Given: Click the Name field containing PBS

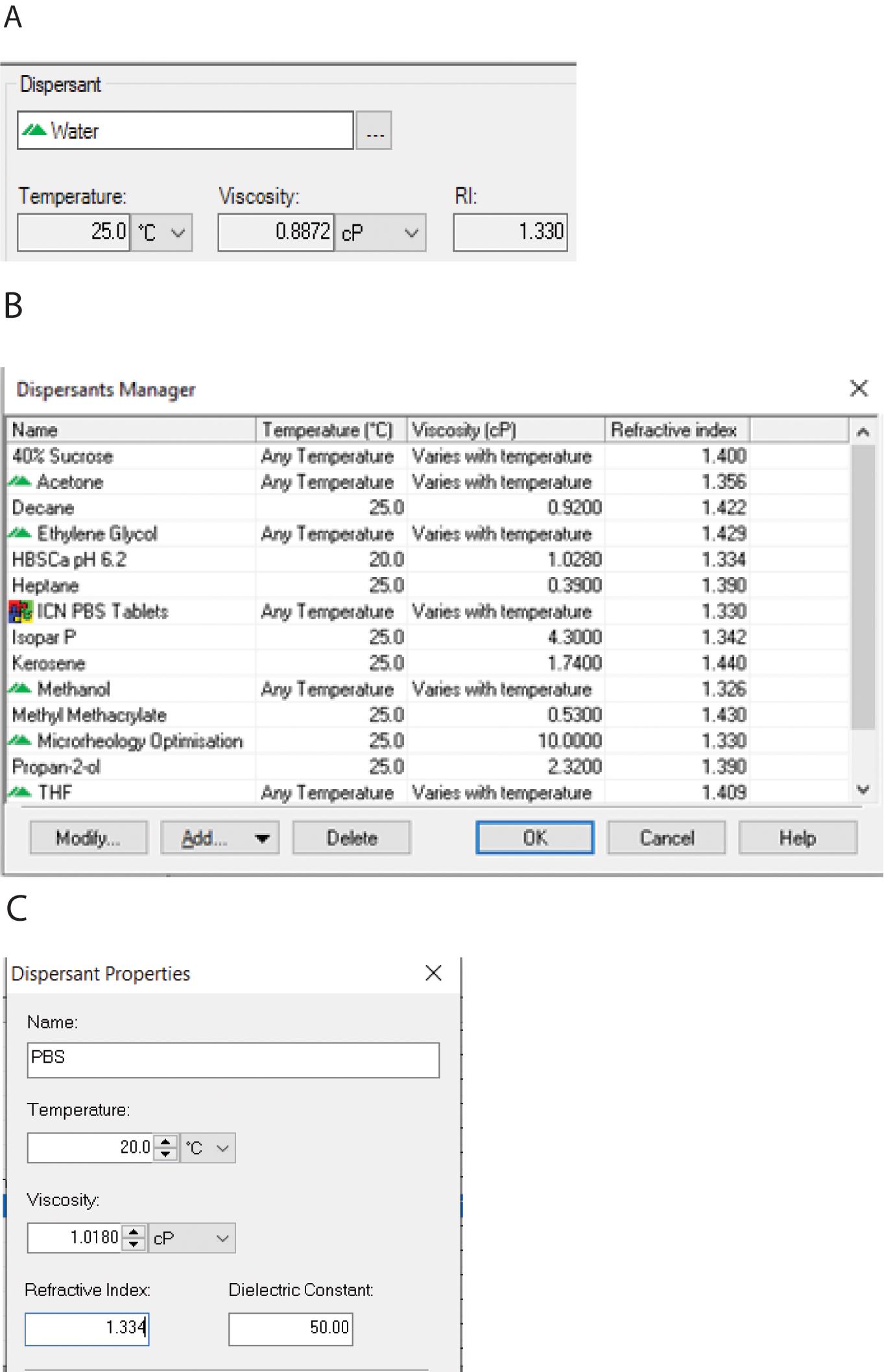Looking at the screenshot, I should click(233, 1060).
